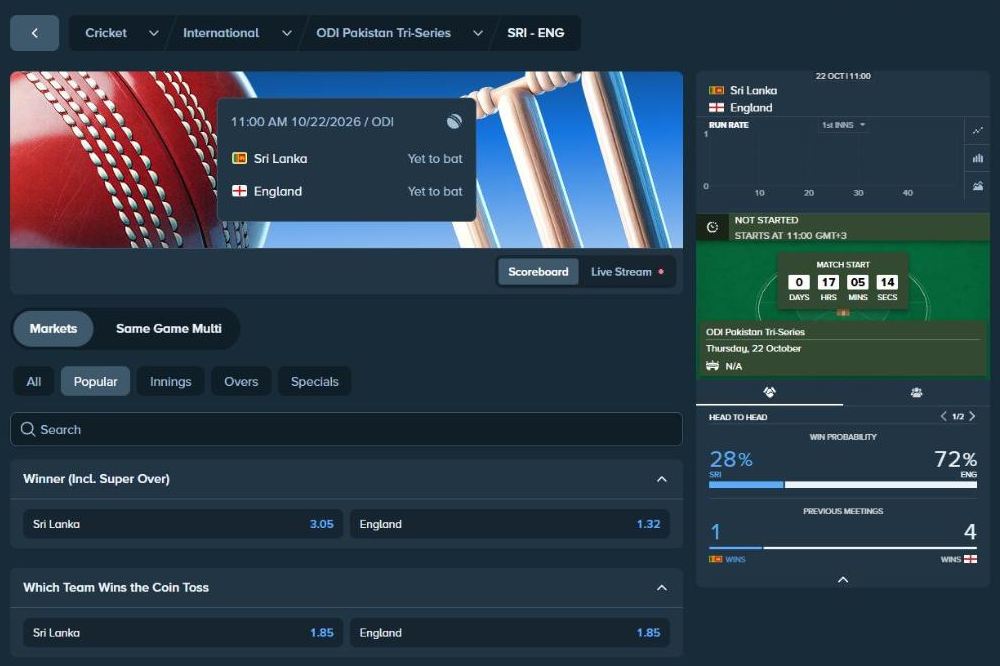Show the area chart view in the run rate widget

tap(978, 186)
